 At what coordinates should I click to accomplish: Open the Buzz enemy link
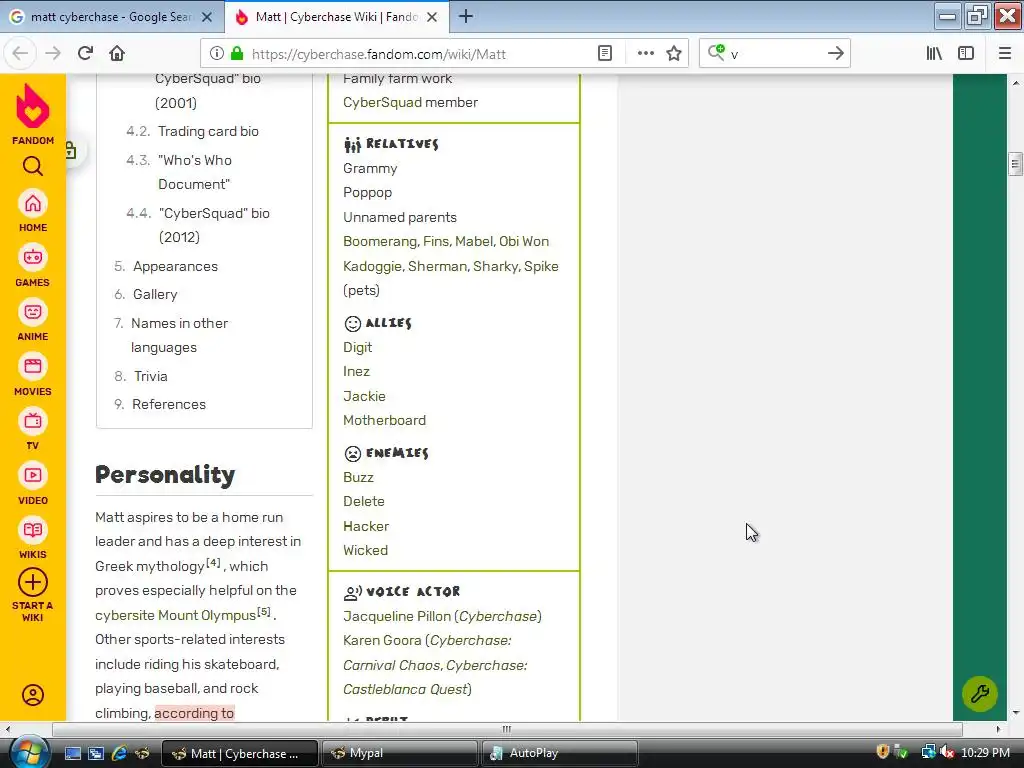click(x=359, y=477)
